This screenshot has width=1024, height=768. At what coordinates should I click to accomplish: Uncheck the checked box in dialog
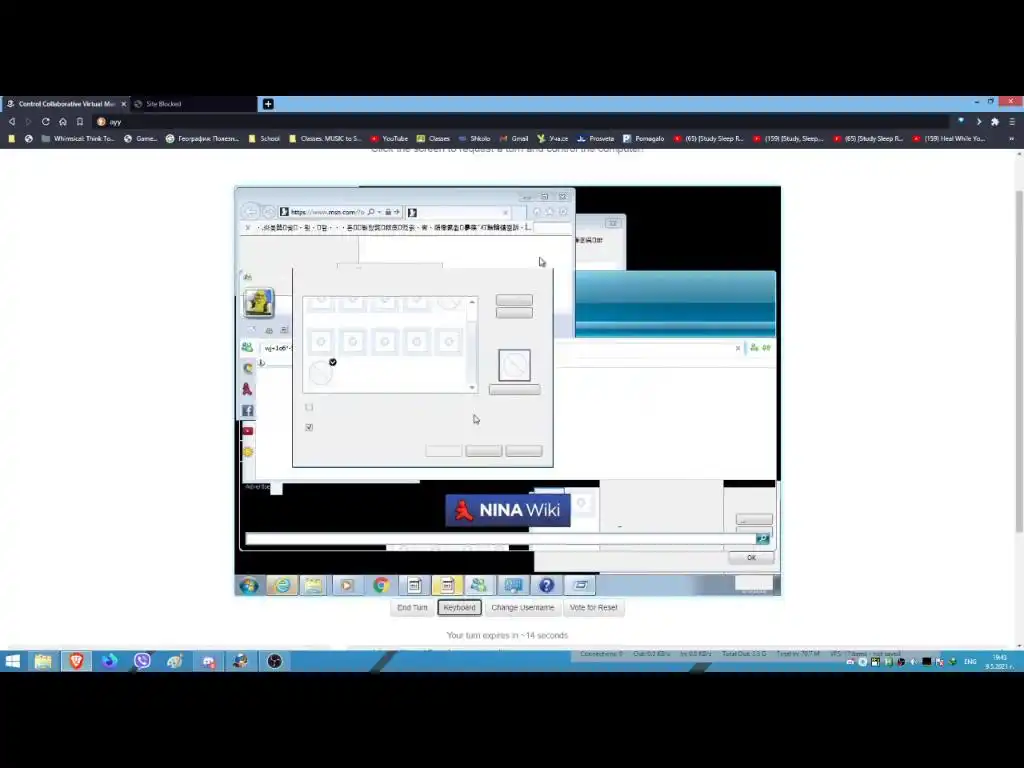[x=309, y=427]
